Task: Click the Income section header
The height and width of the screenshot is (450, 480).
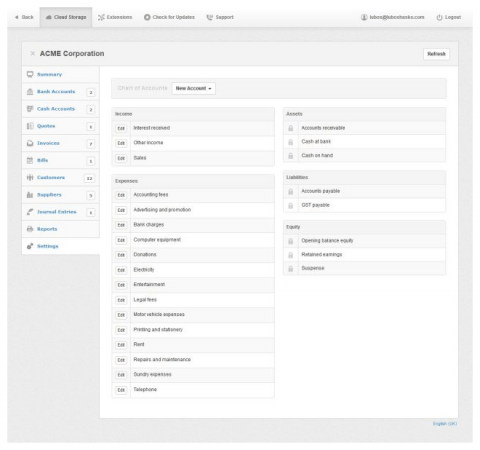Action: [193, 114]
